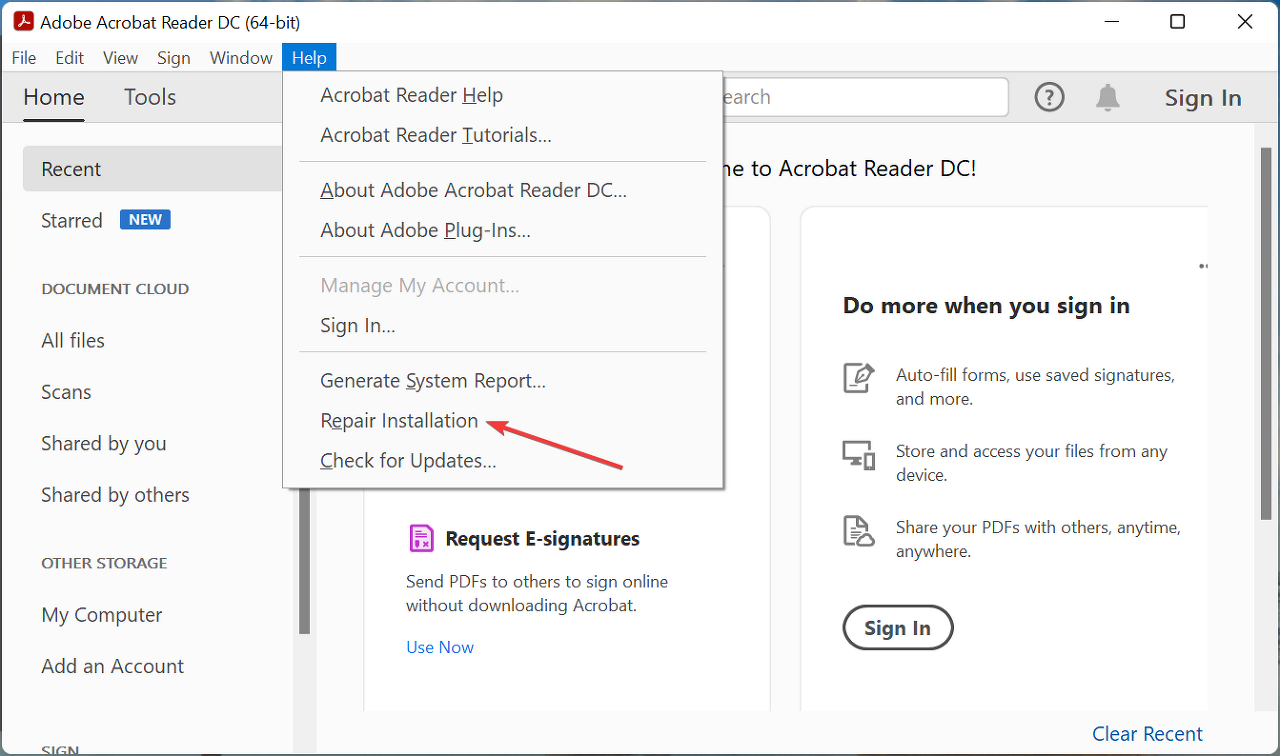The width and height of the screenshot is (1280, 756).
Task: Open the help question mark icon
Action: [1049, 97]
